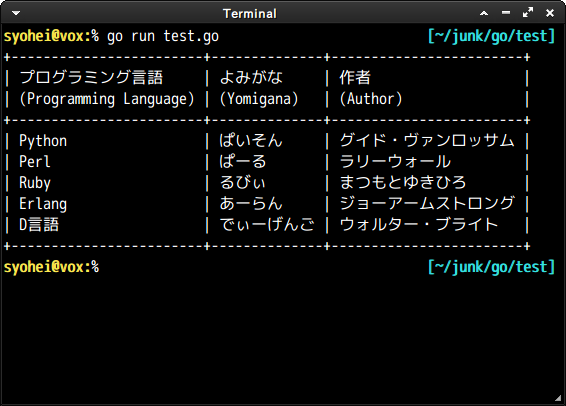This screenshot has width=566, height=406.
Task: Click the 'るびぃ' reading cell
Action: tap(243, 183)
